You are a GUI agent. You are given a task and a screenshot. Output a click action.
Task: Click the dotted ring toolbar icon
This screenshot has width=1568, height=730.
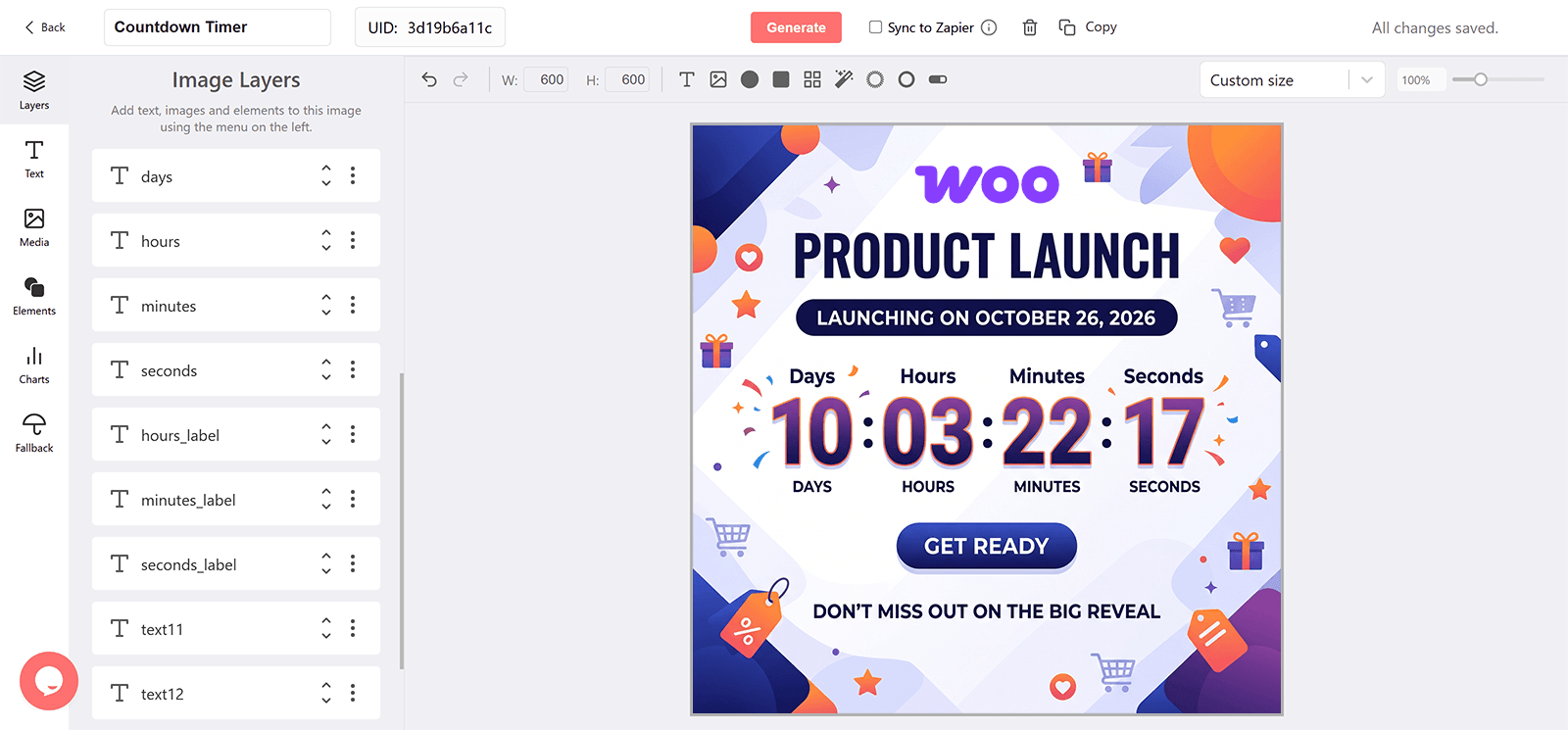pos(875,79)
